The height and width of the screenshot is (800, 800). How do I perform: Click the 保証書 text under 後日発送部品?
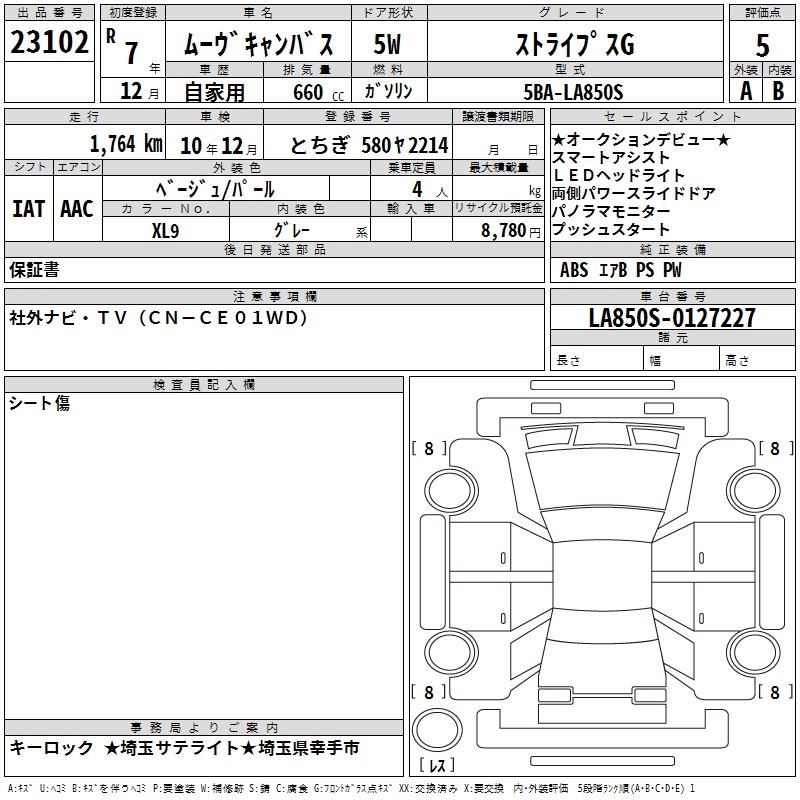pos(34,270)
